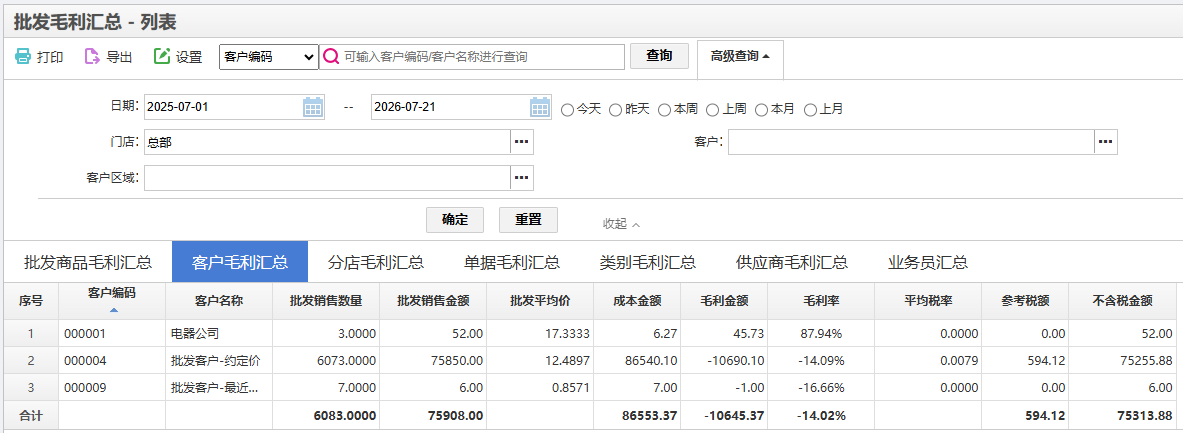Switch to 供应商毛利汇总 tab
1183x433 pixels.
(791, 263)
